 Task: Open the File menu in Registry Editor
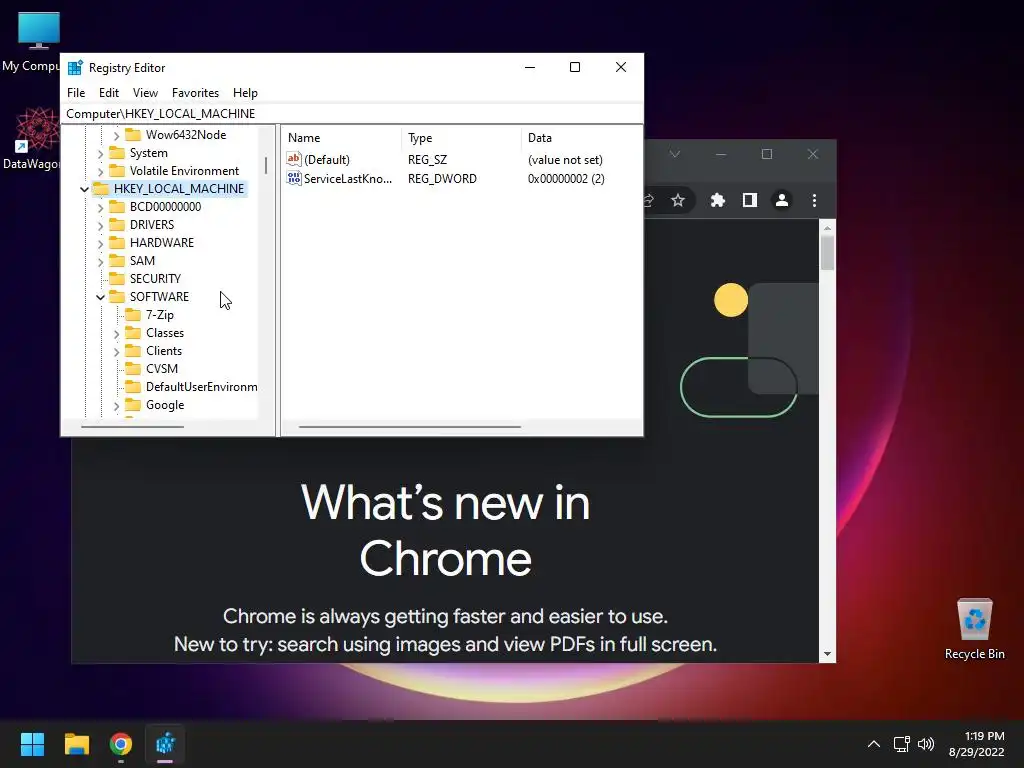coord(76,93)
